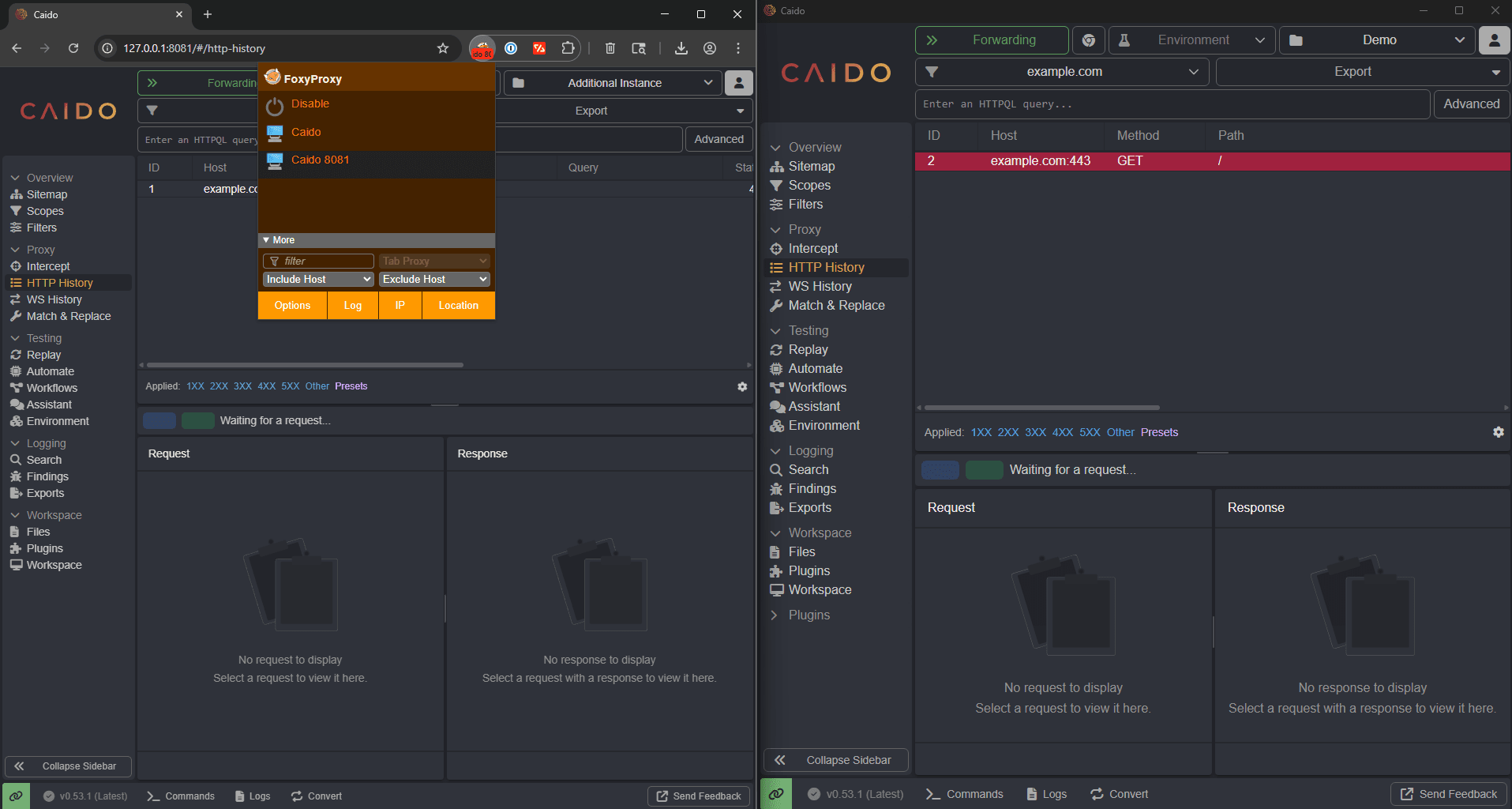Open the Replay tool in the sidebar
The height and width of the screenshot is (809, 1512).
point(43,354)
